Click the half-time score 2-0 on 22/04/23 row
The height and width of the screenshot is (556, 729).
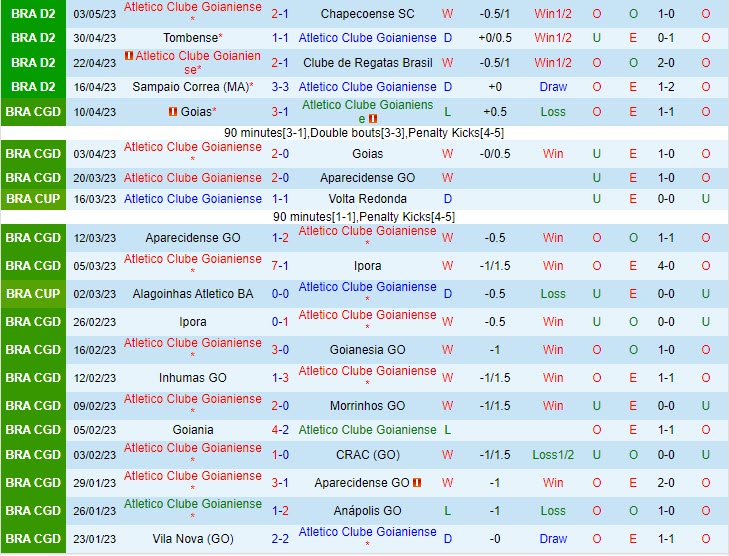pos(666,63)
